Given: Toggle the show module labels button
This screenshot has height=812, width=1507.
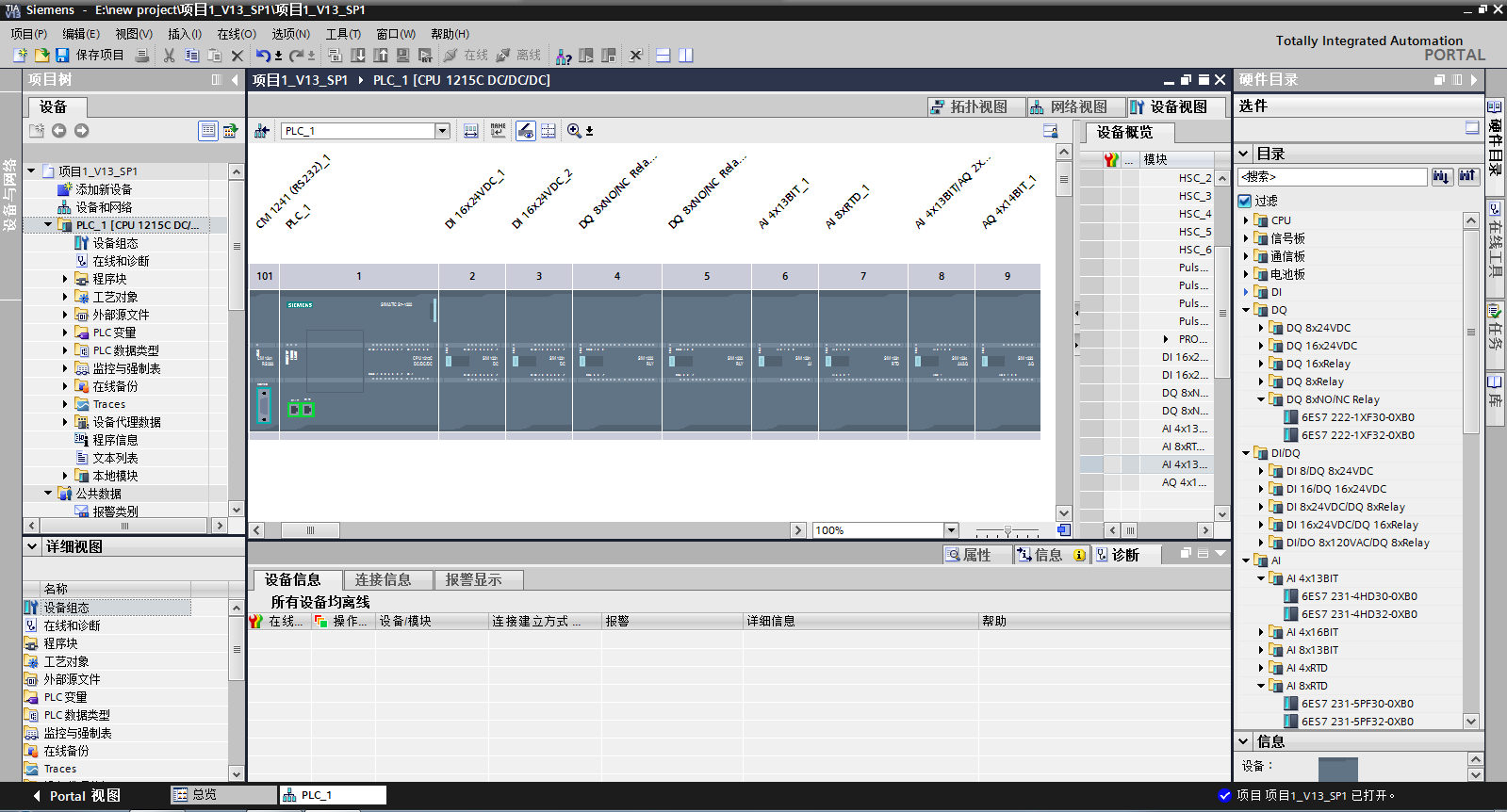Looking at the screenshot, I should pos(499,131).
